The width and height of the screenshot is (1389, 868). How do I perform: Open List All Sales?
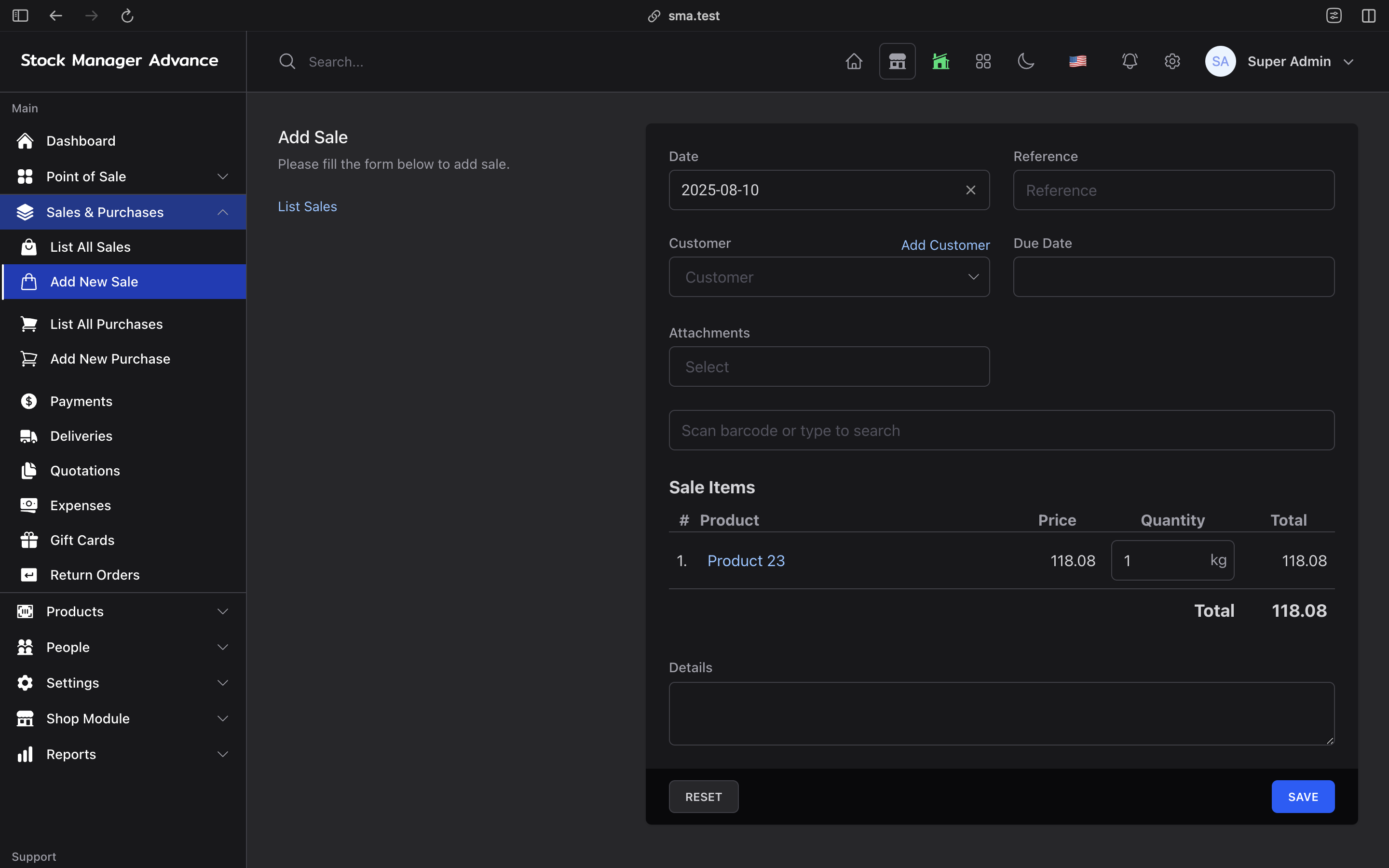tap(123, 247)
